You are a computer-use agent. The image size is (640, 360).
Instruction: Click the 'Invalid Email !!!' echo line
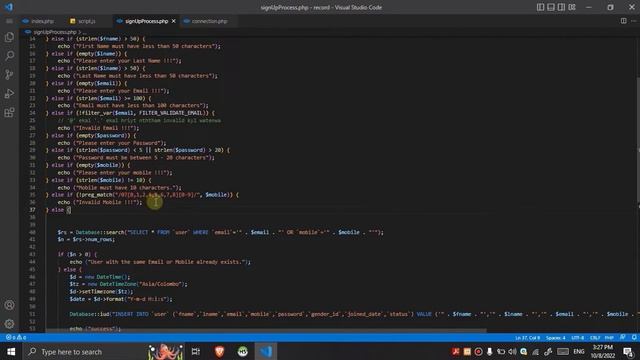click(98, 128)
